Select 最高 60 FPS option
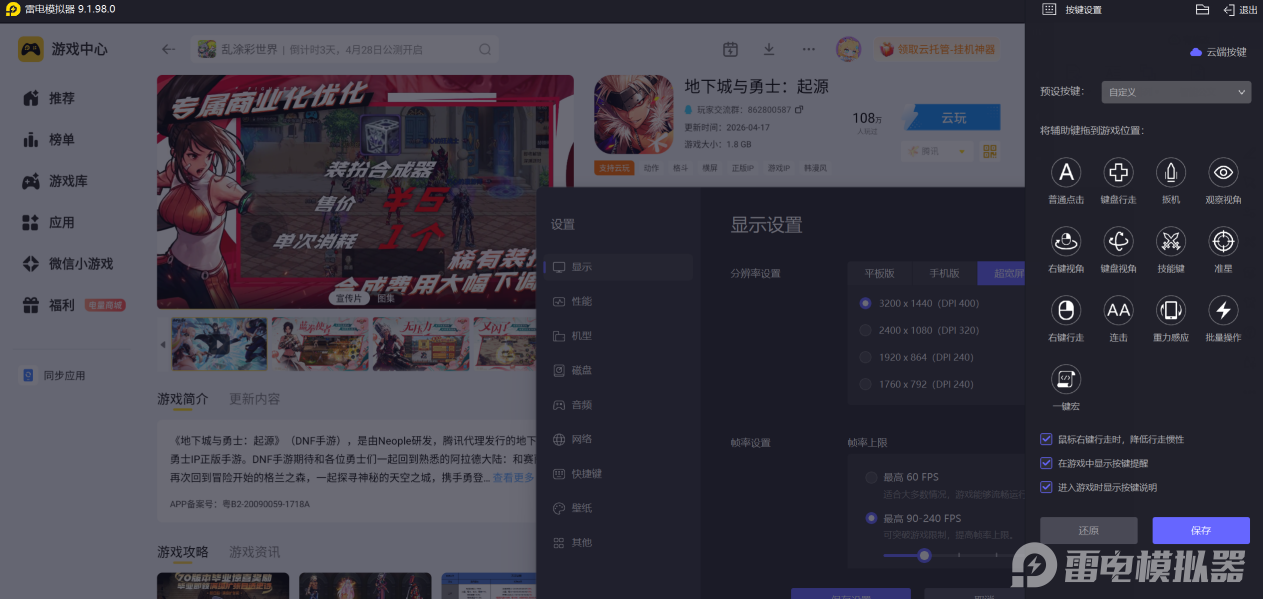 click(872, 478)
